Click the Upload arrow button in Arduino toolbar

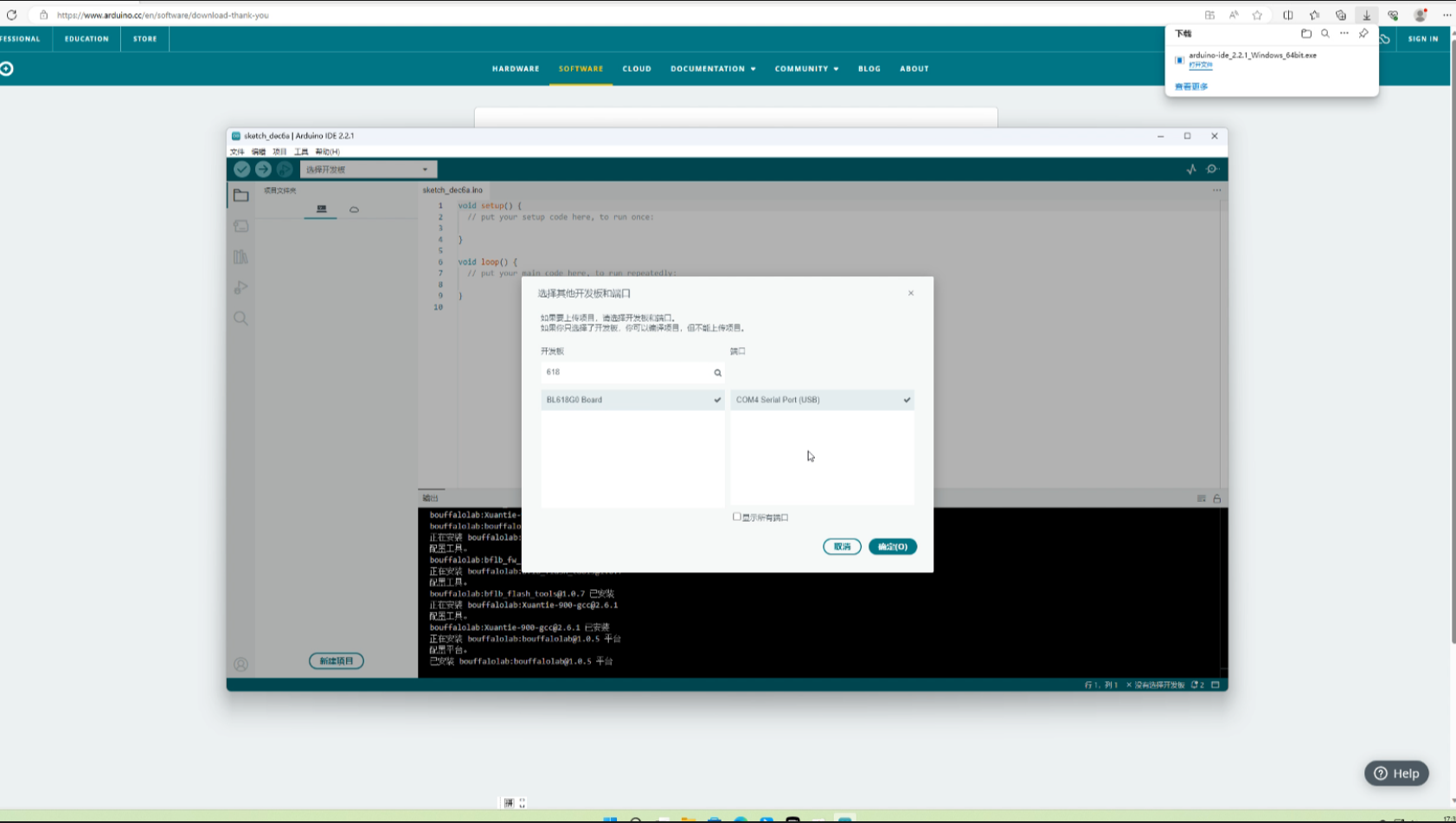coord(263,170)
